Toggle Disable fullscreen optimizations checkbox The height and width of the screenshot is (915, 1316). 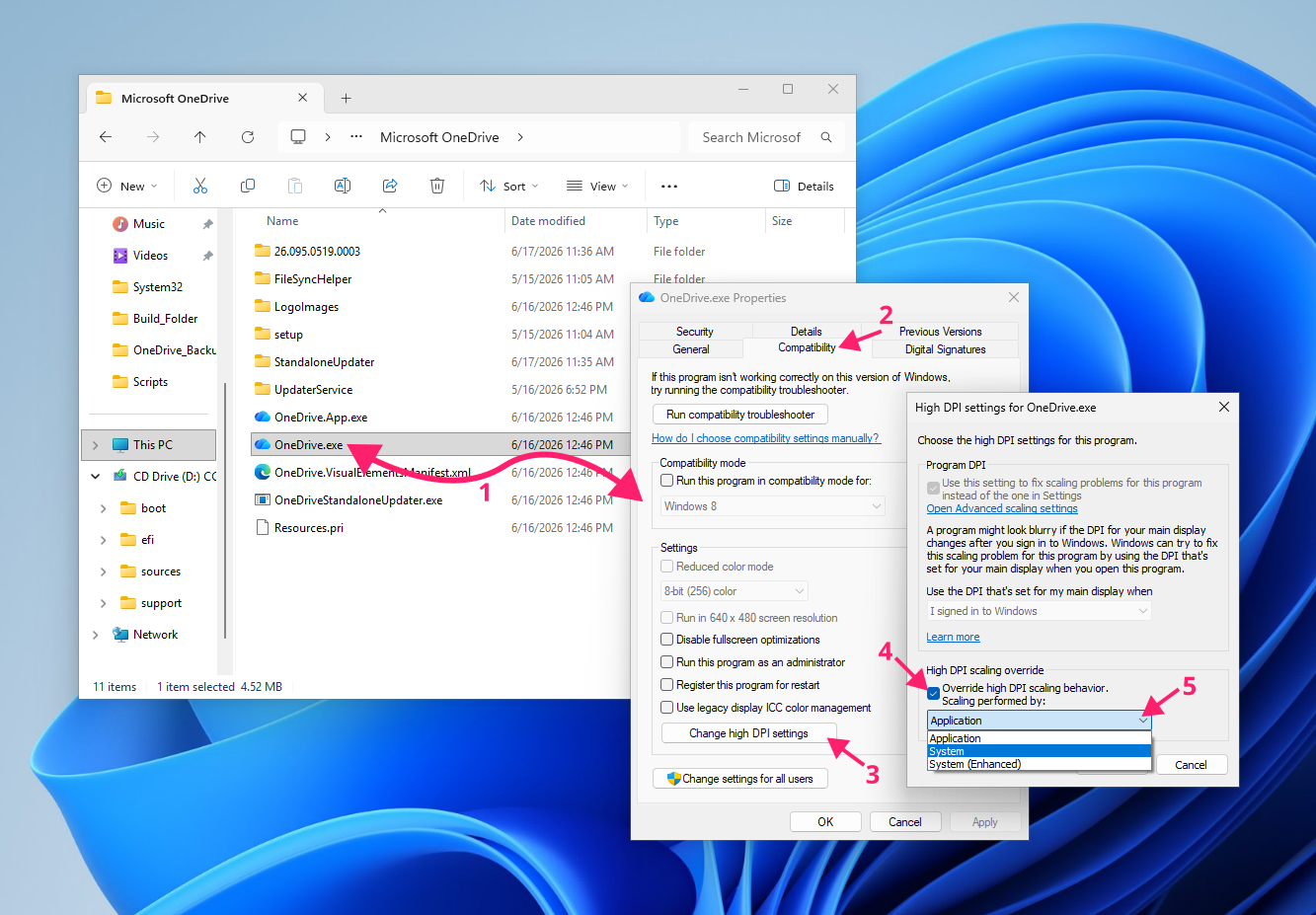pyautogui.click(x=667, y=640)
